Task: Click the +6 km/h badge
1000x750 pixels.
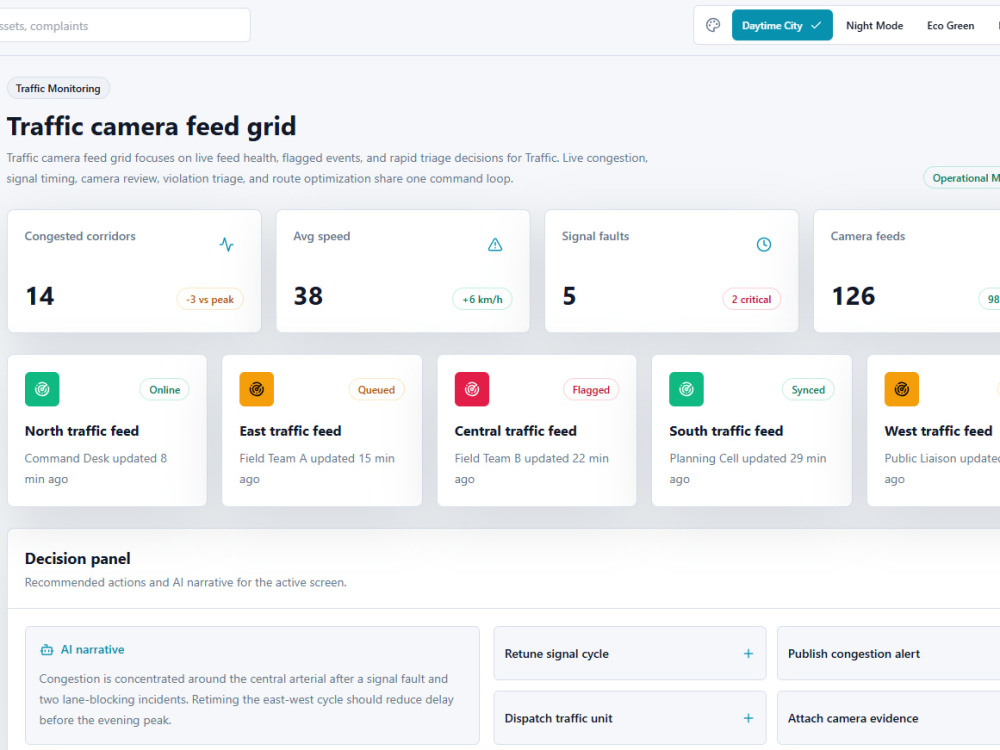Action: coord(482,299)
